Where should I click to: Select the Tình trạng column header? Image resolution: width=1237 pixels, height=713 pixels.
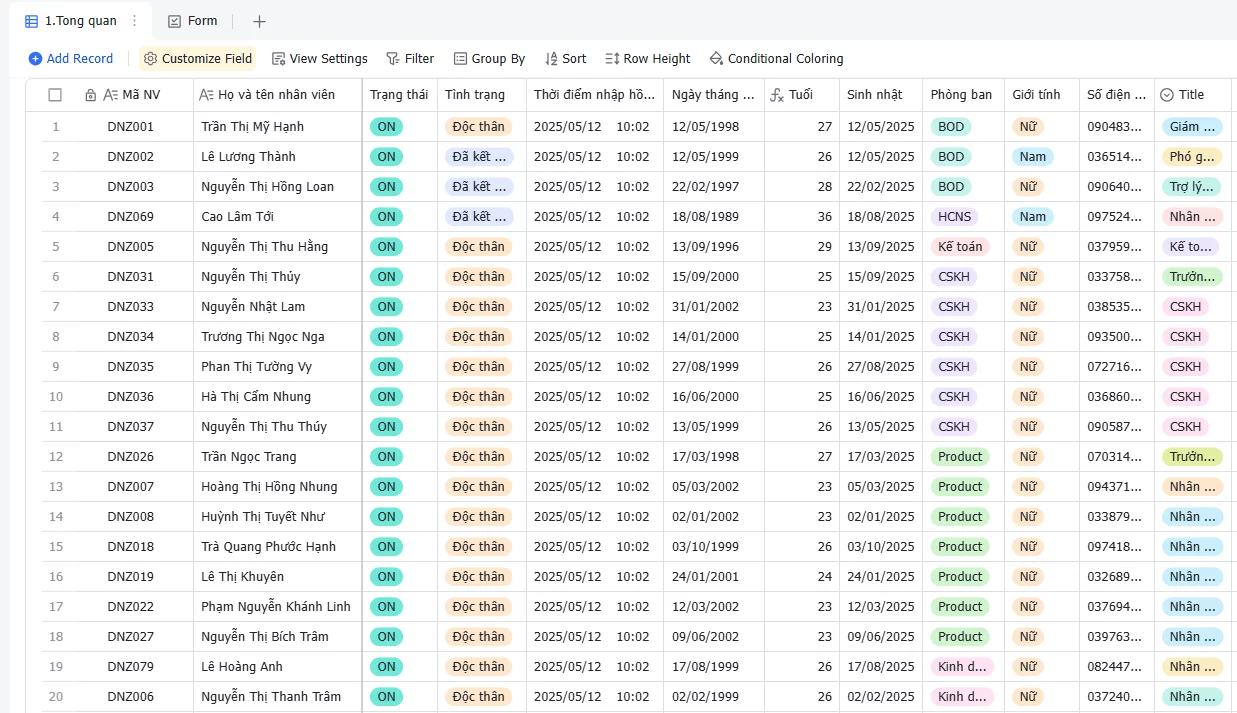pos(482,95)
